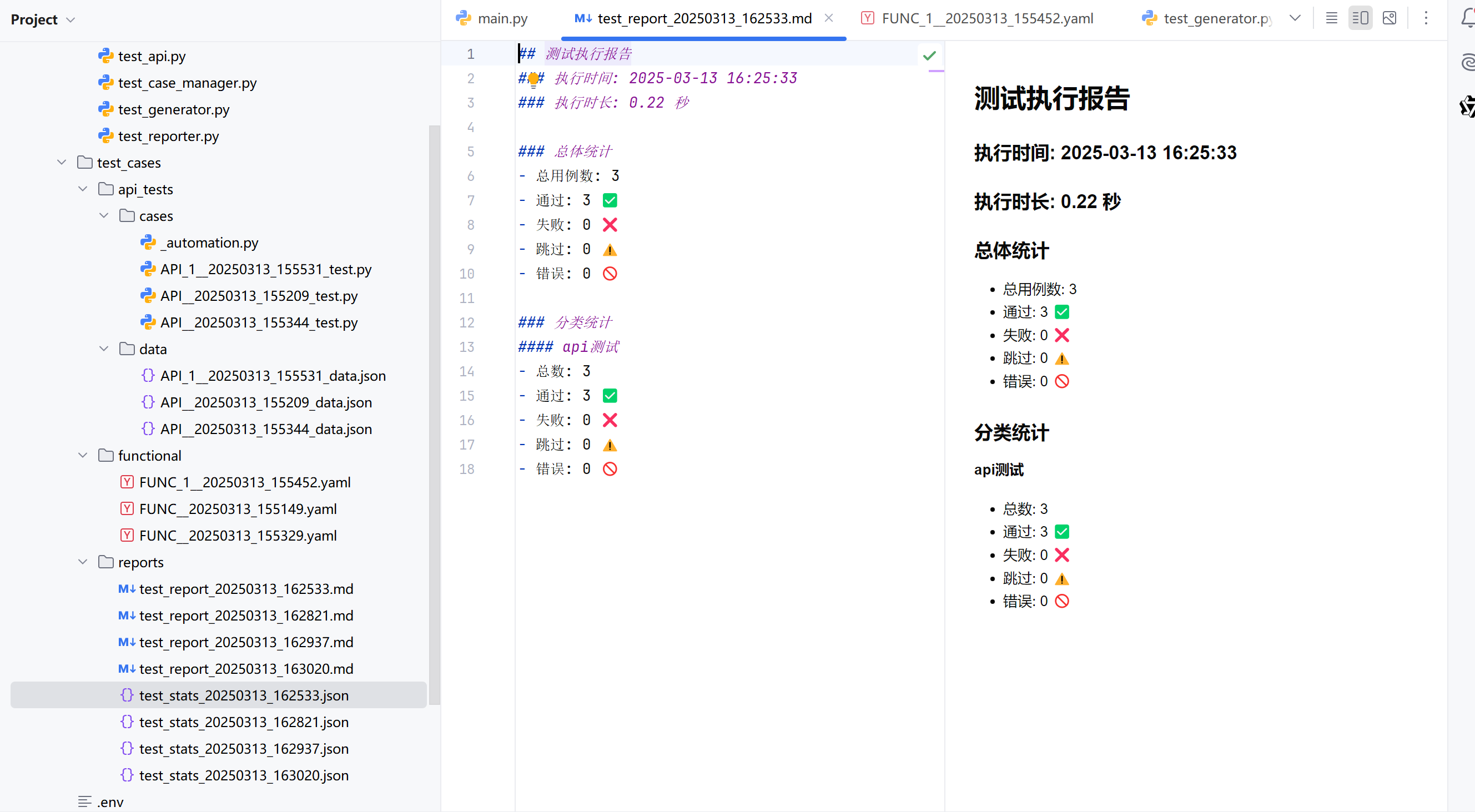Select the editor and preview split view
Viewport: 1475px width, 812px height.
1360,18
